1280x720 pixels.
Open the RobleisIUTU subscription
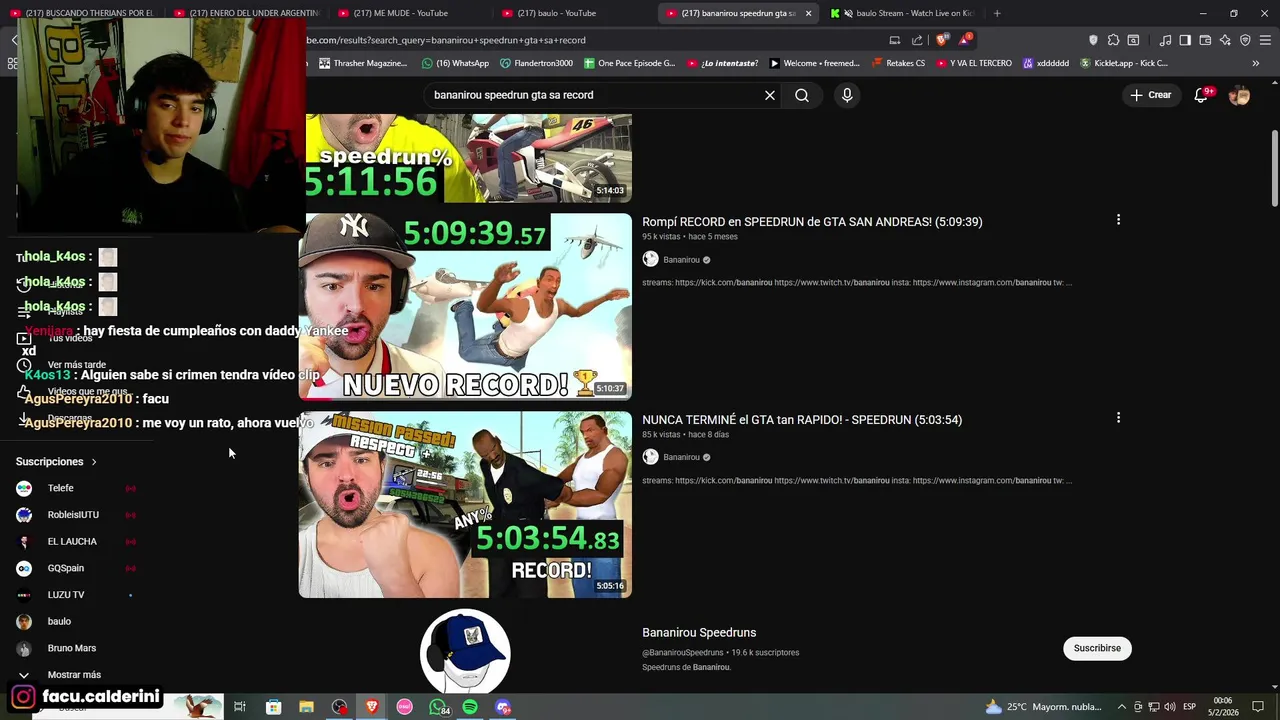tap(75, 515)
